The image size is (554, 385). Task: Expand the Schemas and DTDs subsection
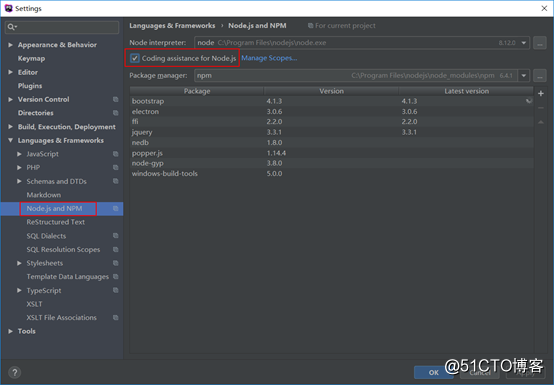(x=19, y=181)
